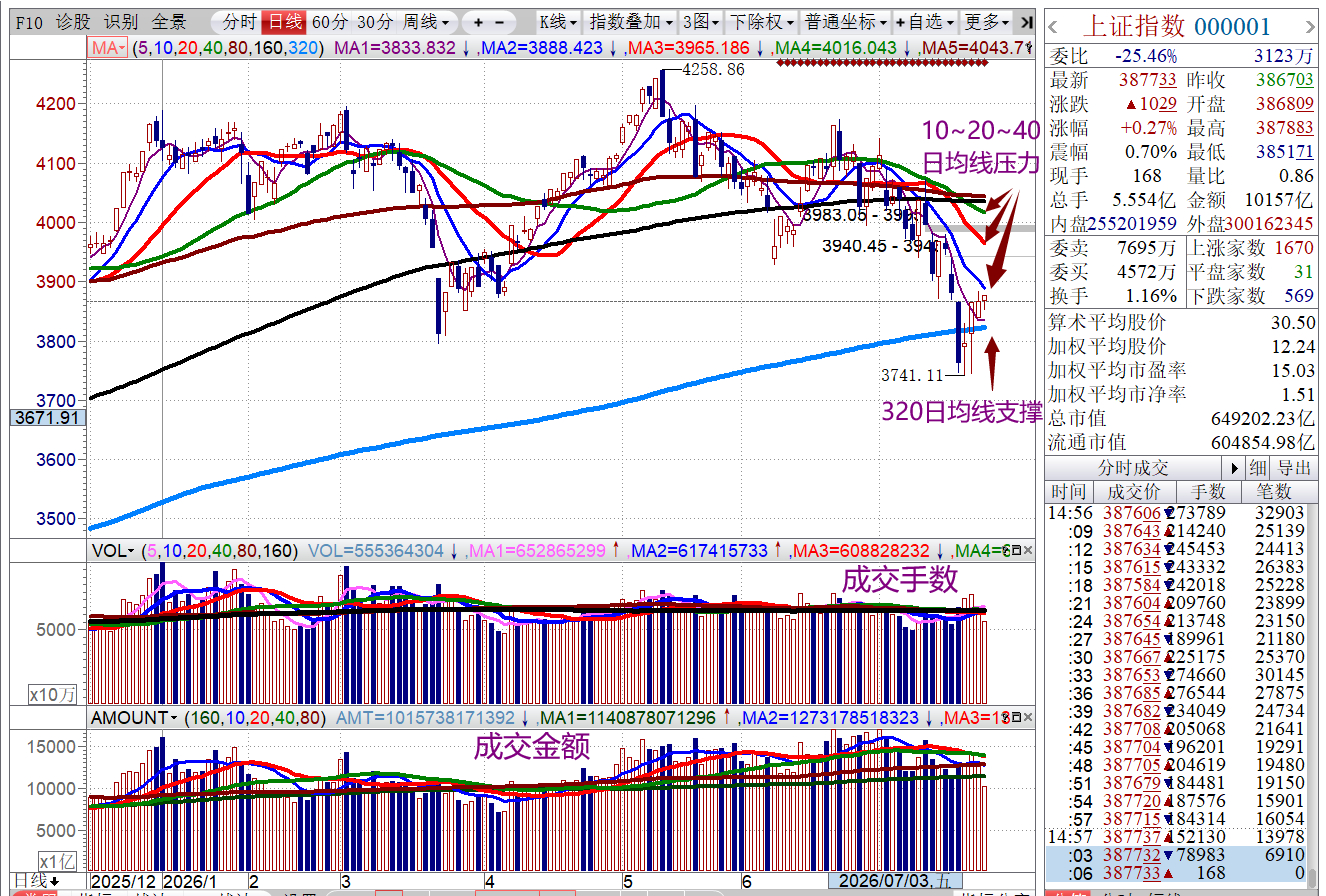Open the K线 chart type dropdown
1326x896 pixels.
click(x=558, y=21)
